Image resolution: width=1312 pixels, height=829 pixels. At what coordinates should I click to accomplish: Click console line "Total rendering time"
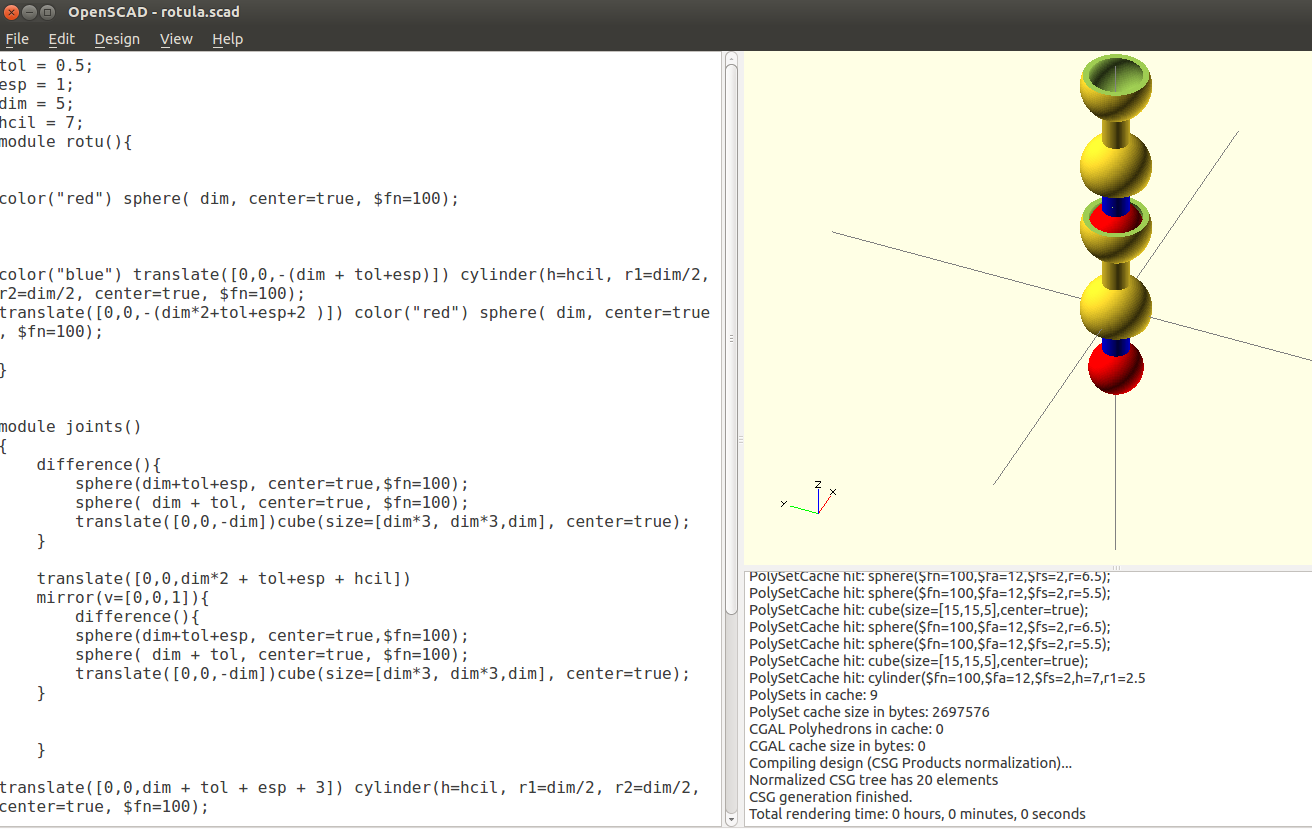pos(917,814)
